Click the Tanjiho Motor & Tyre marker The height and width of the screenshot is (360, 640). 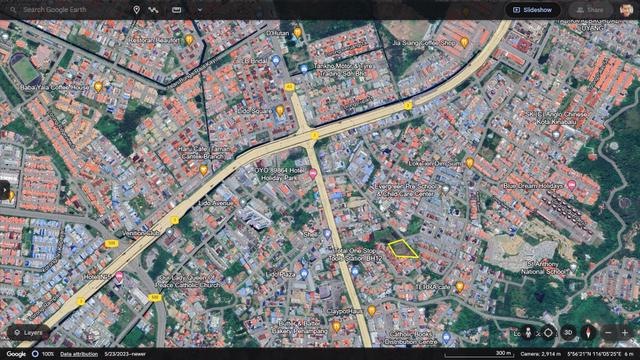303,69
